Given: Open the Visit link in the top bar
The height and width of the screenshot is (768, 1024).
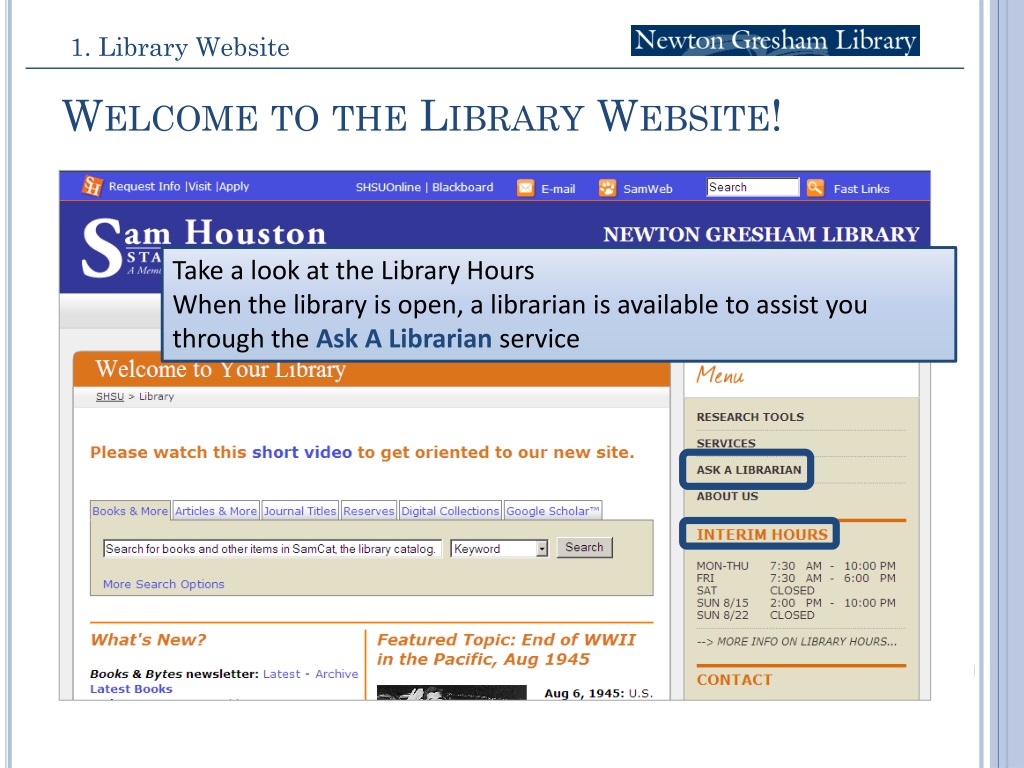Looking at the screenshot, I should [x=200, y=186].
